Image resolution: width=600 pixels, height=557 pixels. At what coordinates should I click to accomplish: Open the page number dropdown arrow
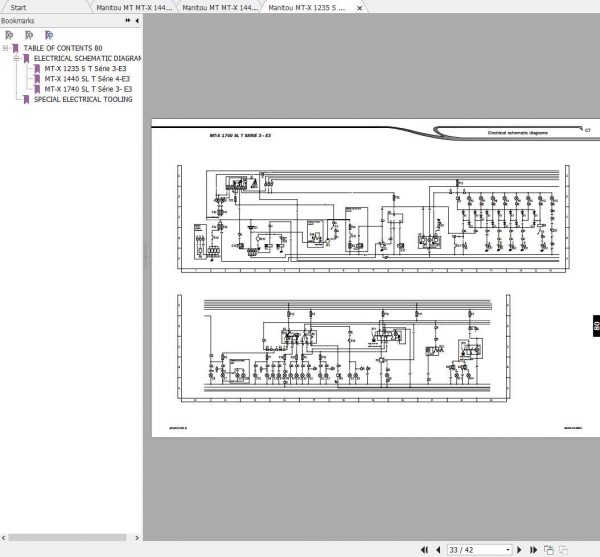coord(508,550)
